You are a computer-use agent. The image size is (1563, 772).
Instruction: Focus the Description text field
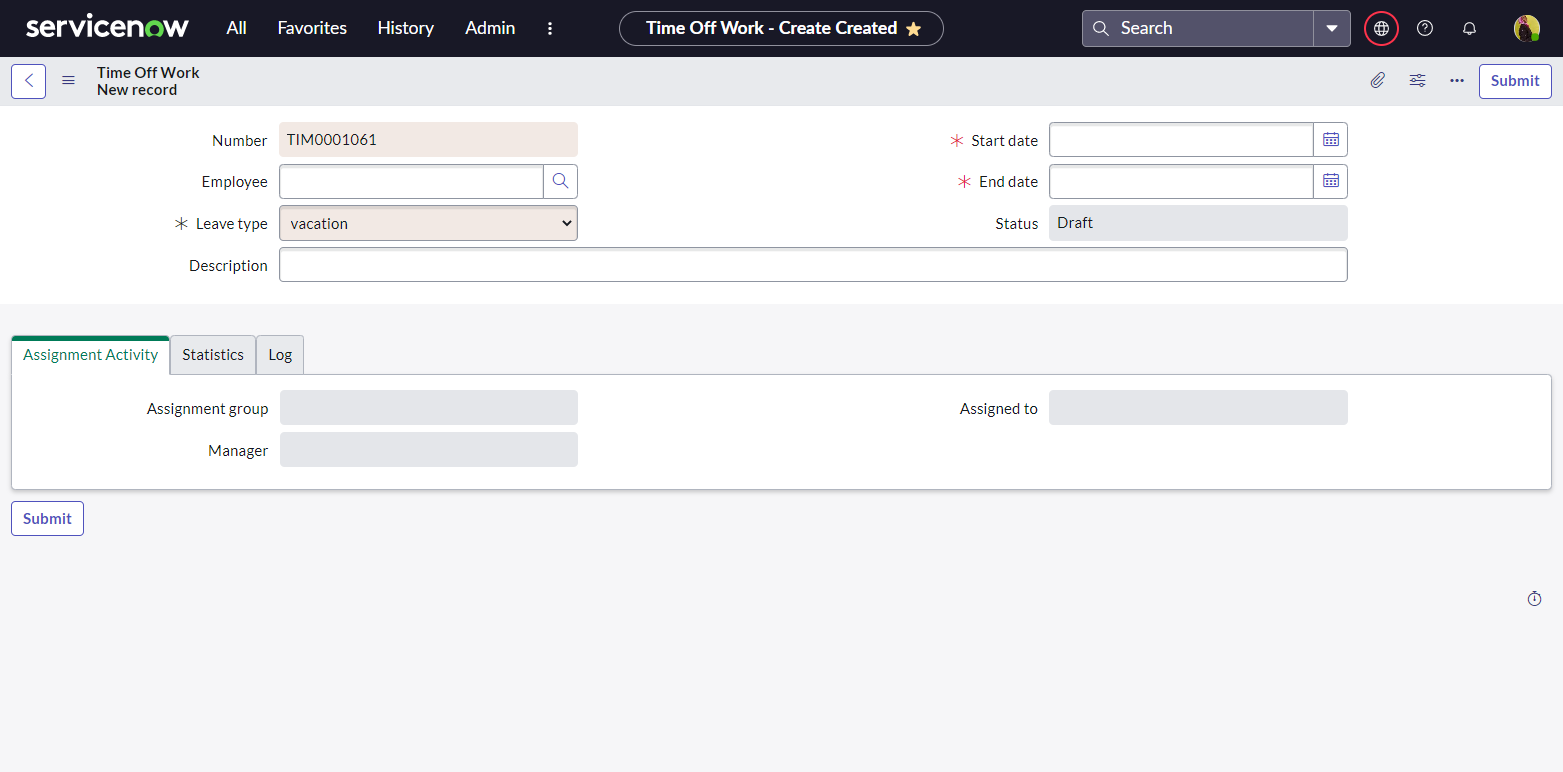[x=812, y=265]
